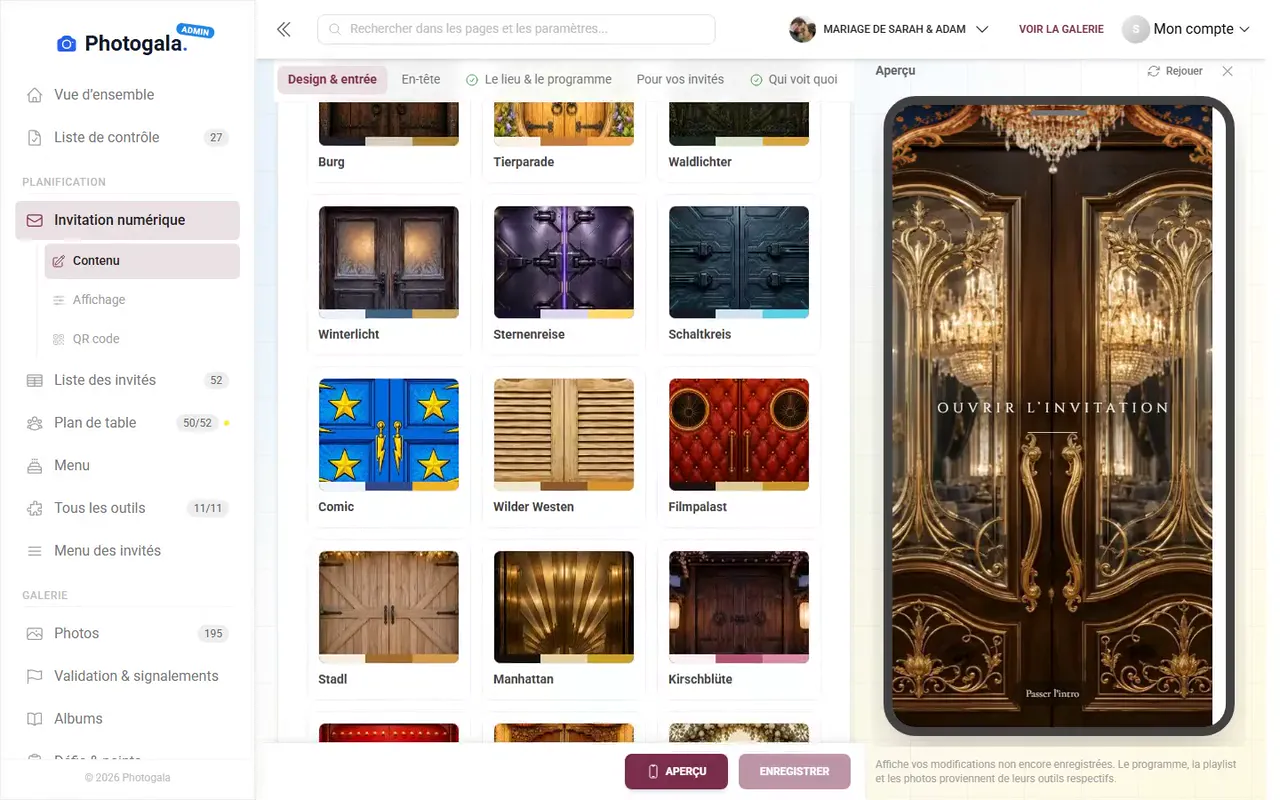Screen dimensions: 1280x800
Task: Expand the Mon compte dropdown
Action: pos(1186,29)
